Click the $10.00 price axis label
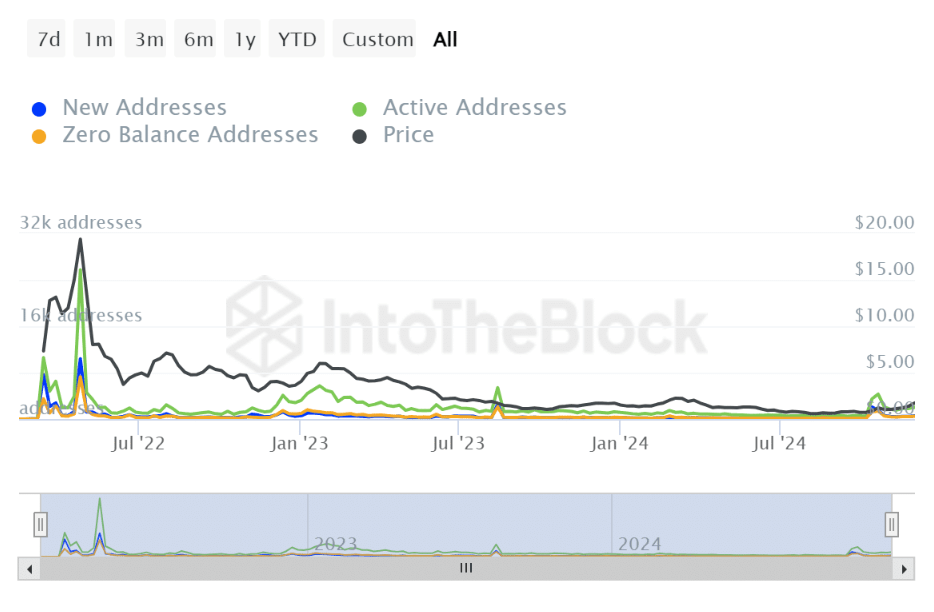 [885, 315]
